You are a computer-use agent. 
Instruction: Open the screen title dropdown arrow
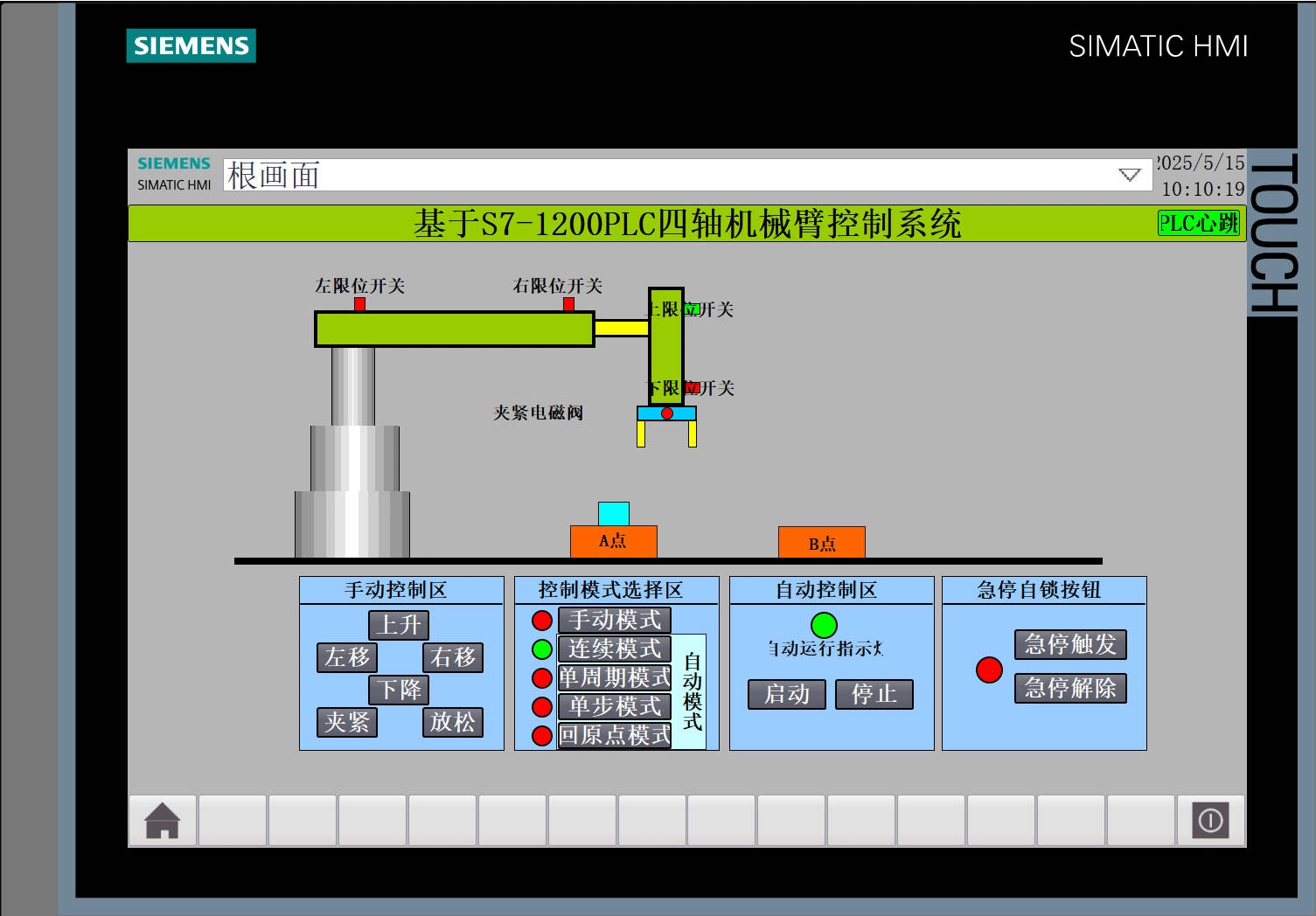pyautogui.click(x=1128, y=173)
